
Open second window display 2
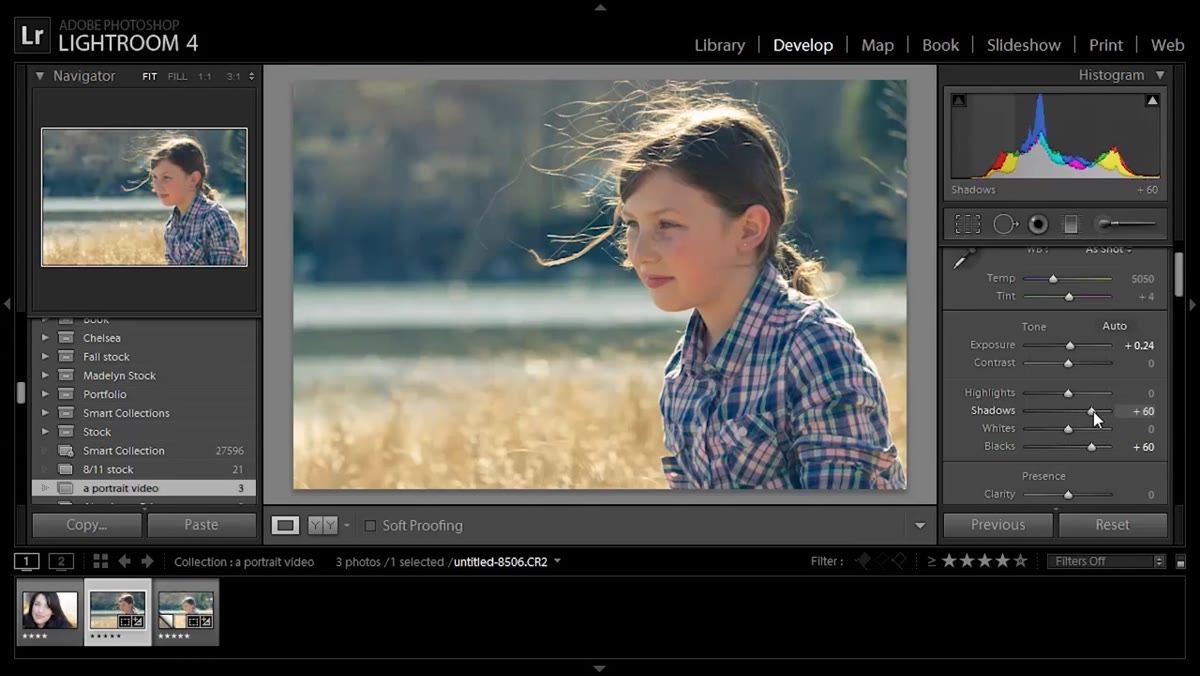[x=61, y=561]
